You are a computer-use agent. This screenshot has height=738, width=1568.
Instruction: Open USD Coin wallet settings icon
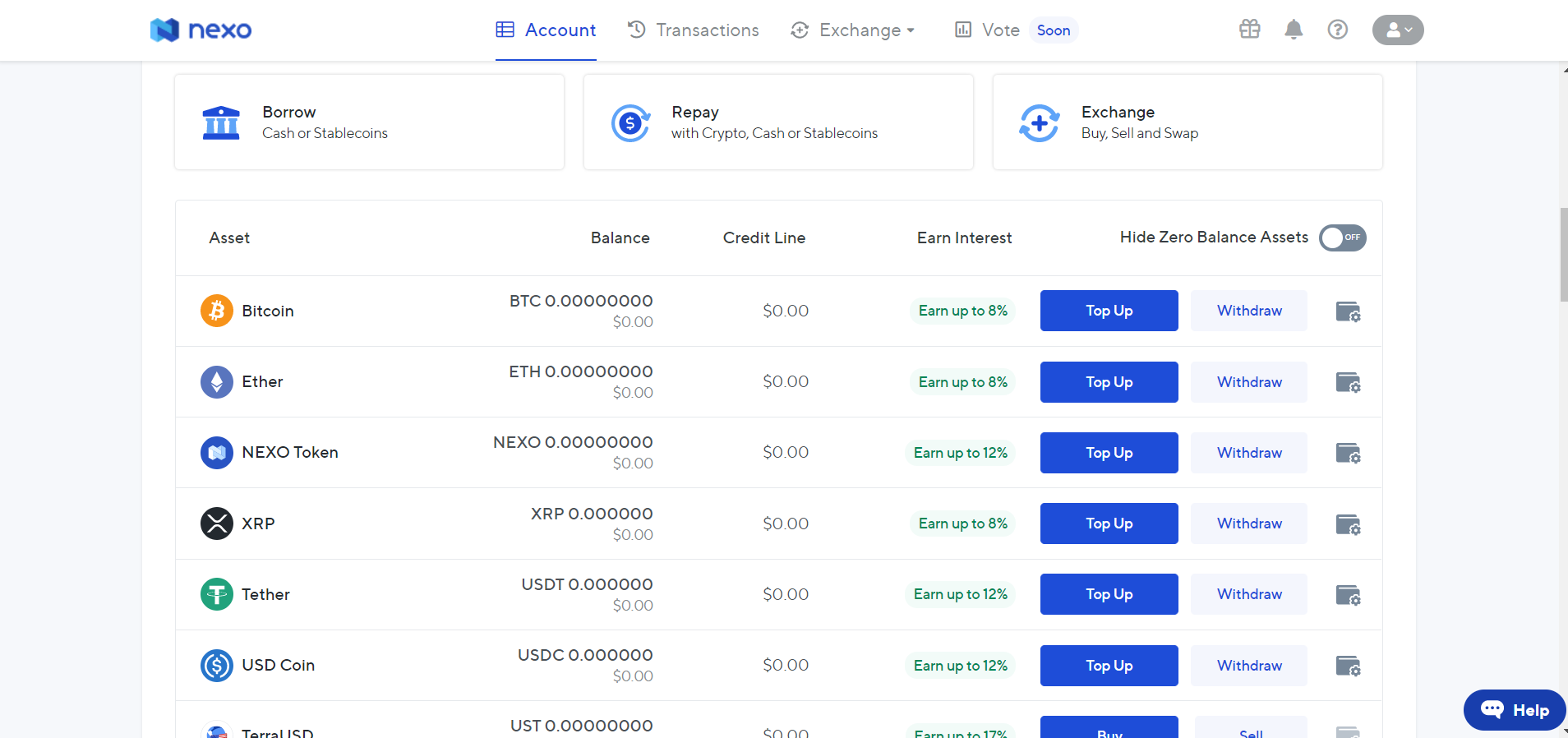(1349, 666)
